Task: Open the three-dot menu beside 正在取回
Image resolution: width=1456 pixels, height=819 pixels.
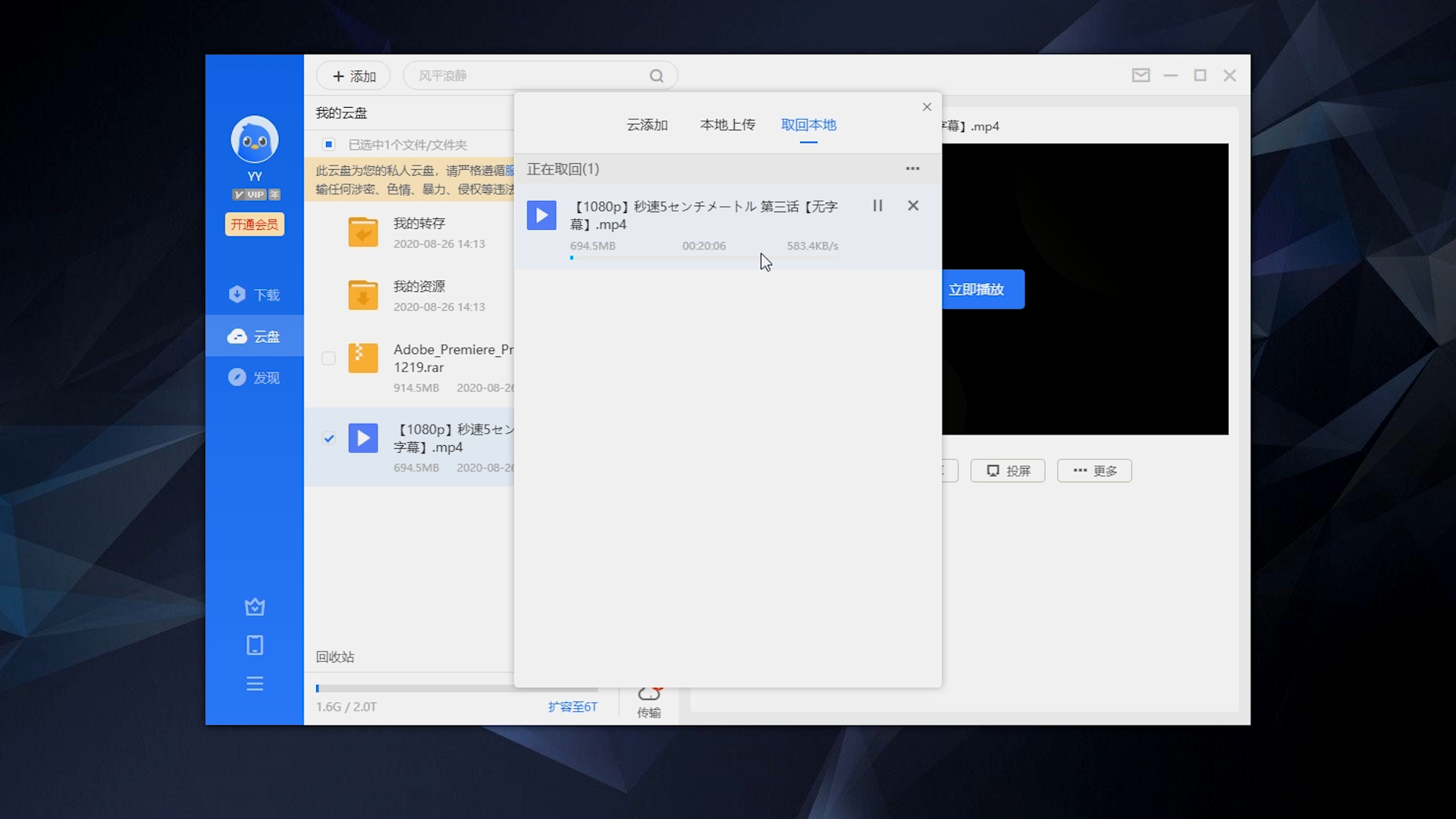Action: coord(913,168)
